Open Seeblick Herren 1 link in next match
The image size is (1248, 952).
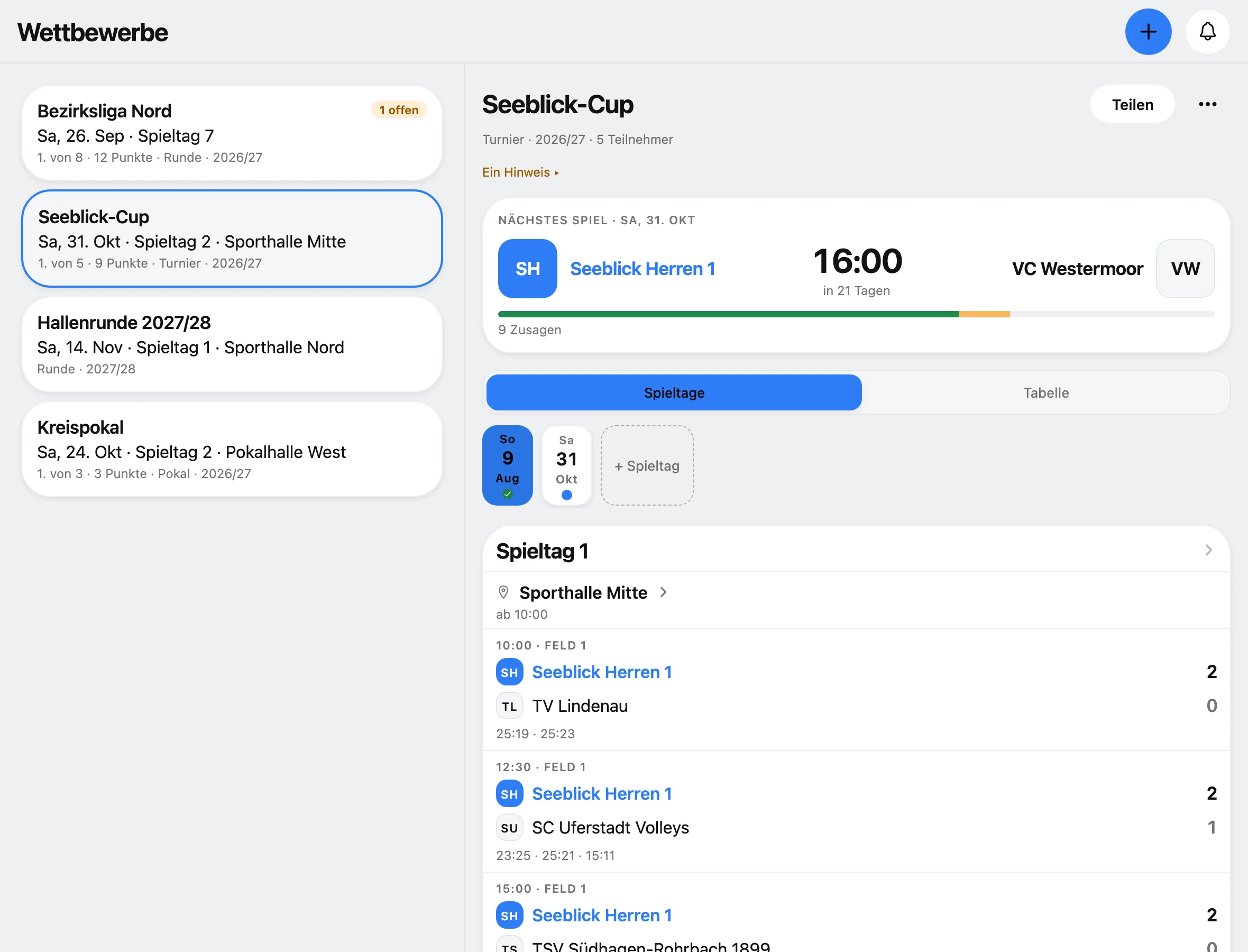click(643, 269)
